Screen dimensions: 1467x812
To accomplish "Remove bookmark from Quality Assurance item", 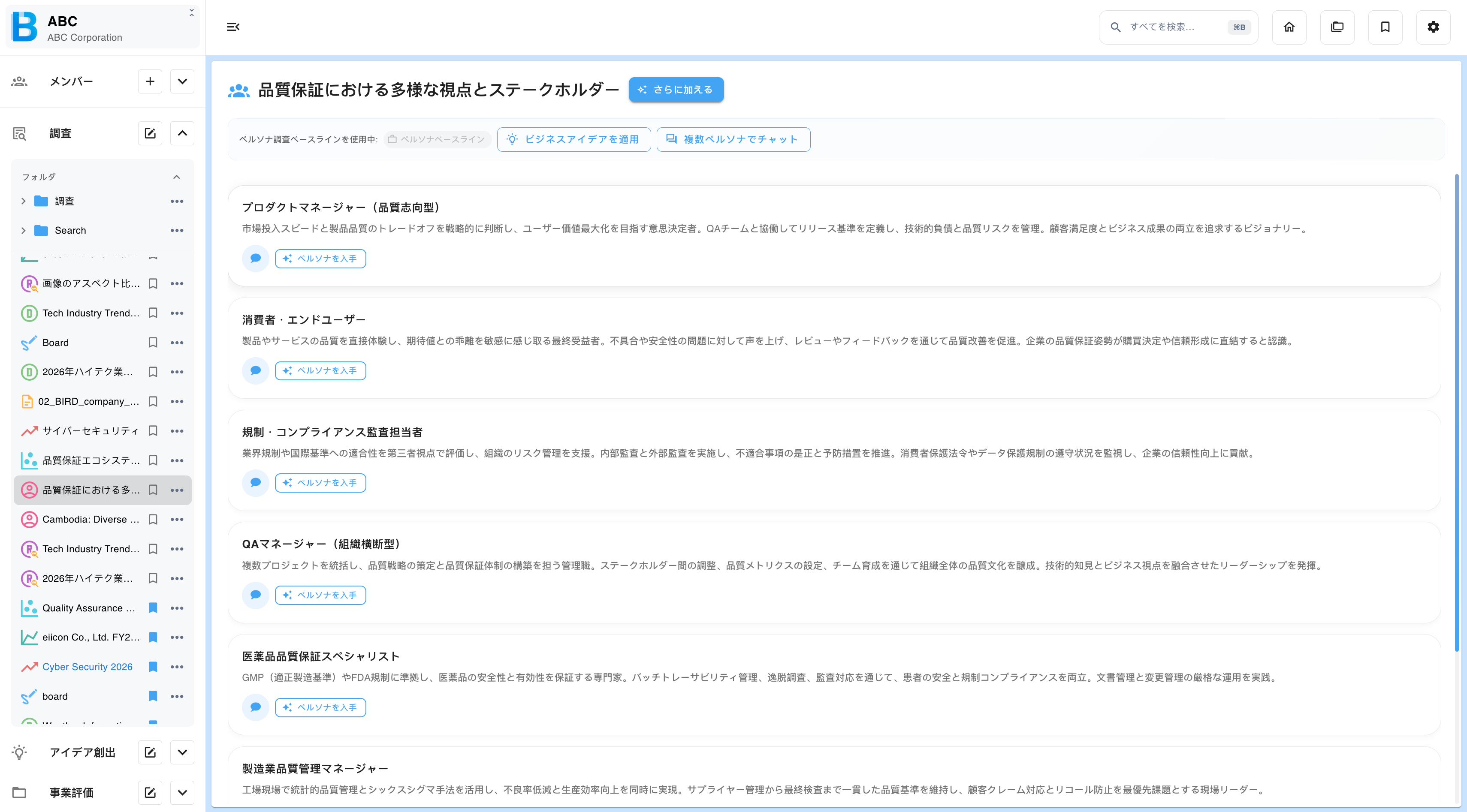I will click(x=153, y=608).
